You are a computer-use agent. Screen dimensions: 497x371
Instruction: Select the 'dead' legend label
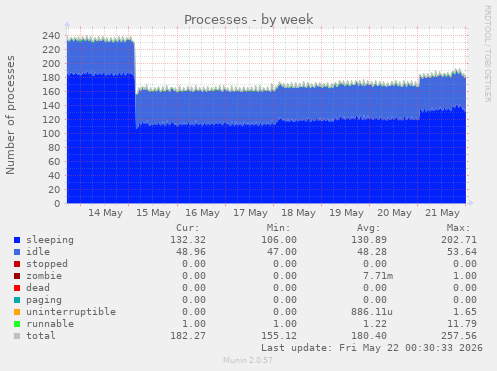tap(38, 288)
